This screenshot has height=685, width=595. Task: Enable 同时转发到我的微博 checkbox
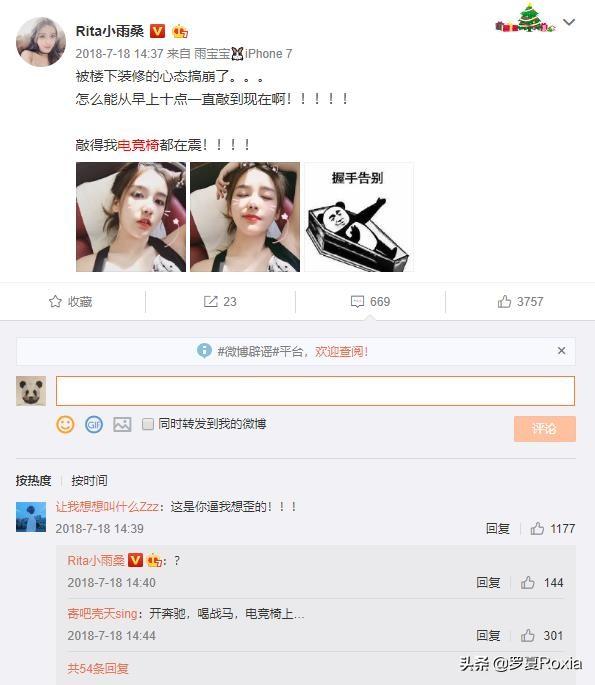click(148, 424)
